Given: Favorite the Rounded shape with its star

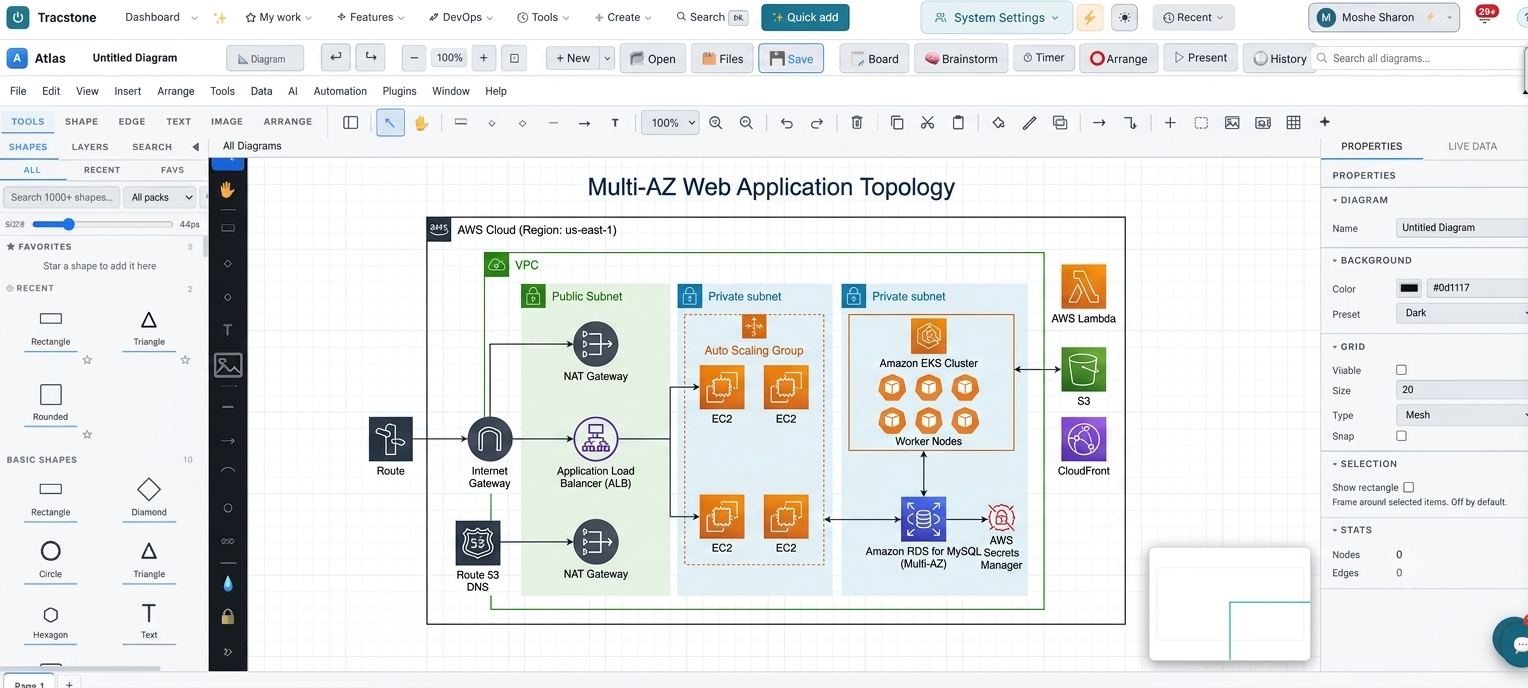Looking at the screenshot, I should click(x=87, y=434).
